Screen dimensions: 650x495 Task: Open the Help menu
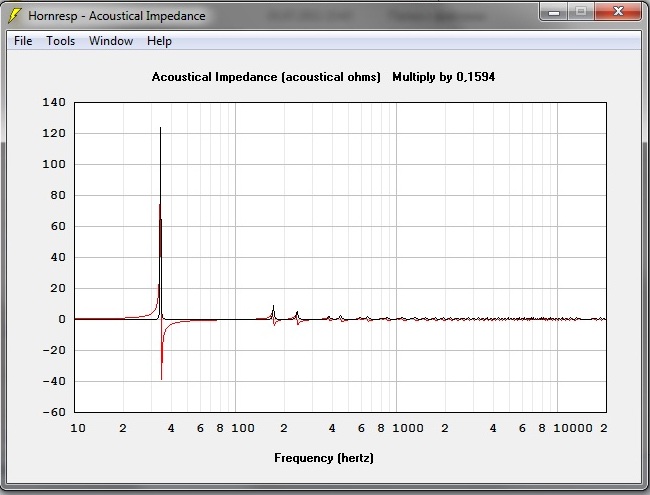click(159, 41)
